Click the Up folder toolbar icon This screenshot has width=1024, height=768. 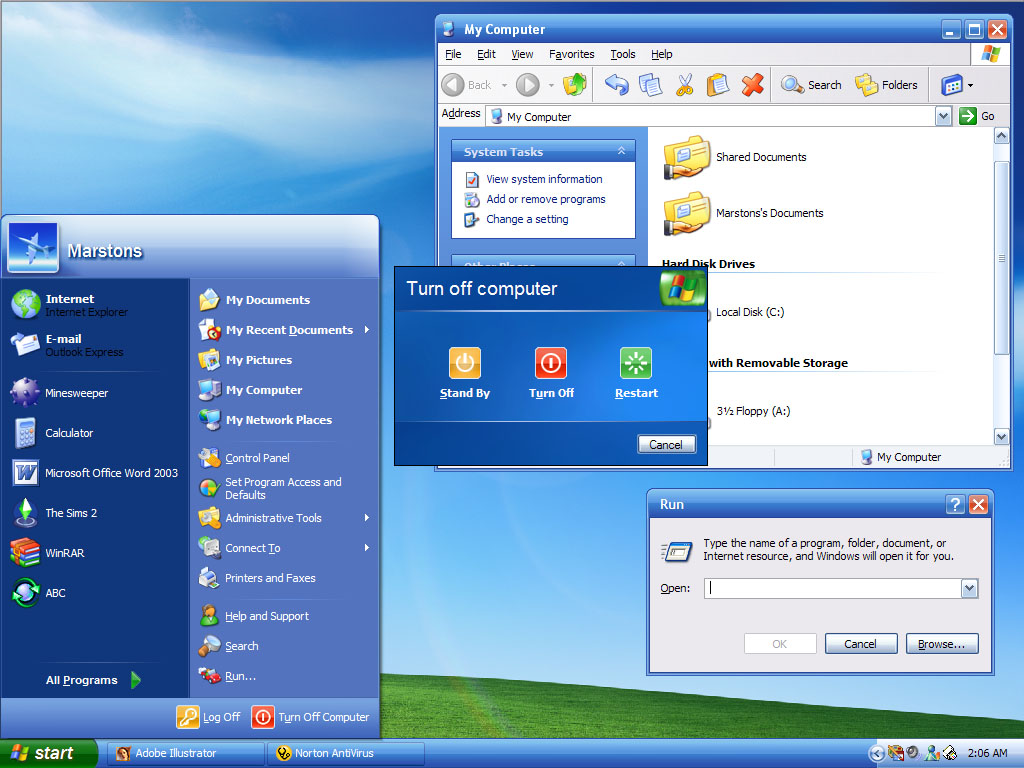(575, 85)
